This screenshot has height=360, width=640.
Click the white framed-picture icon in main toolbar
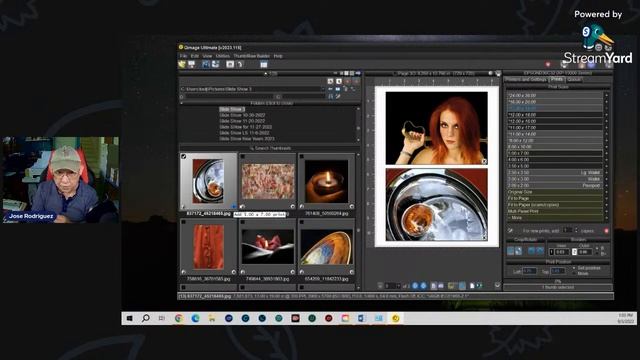click(x=230, y=64)
